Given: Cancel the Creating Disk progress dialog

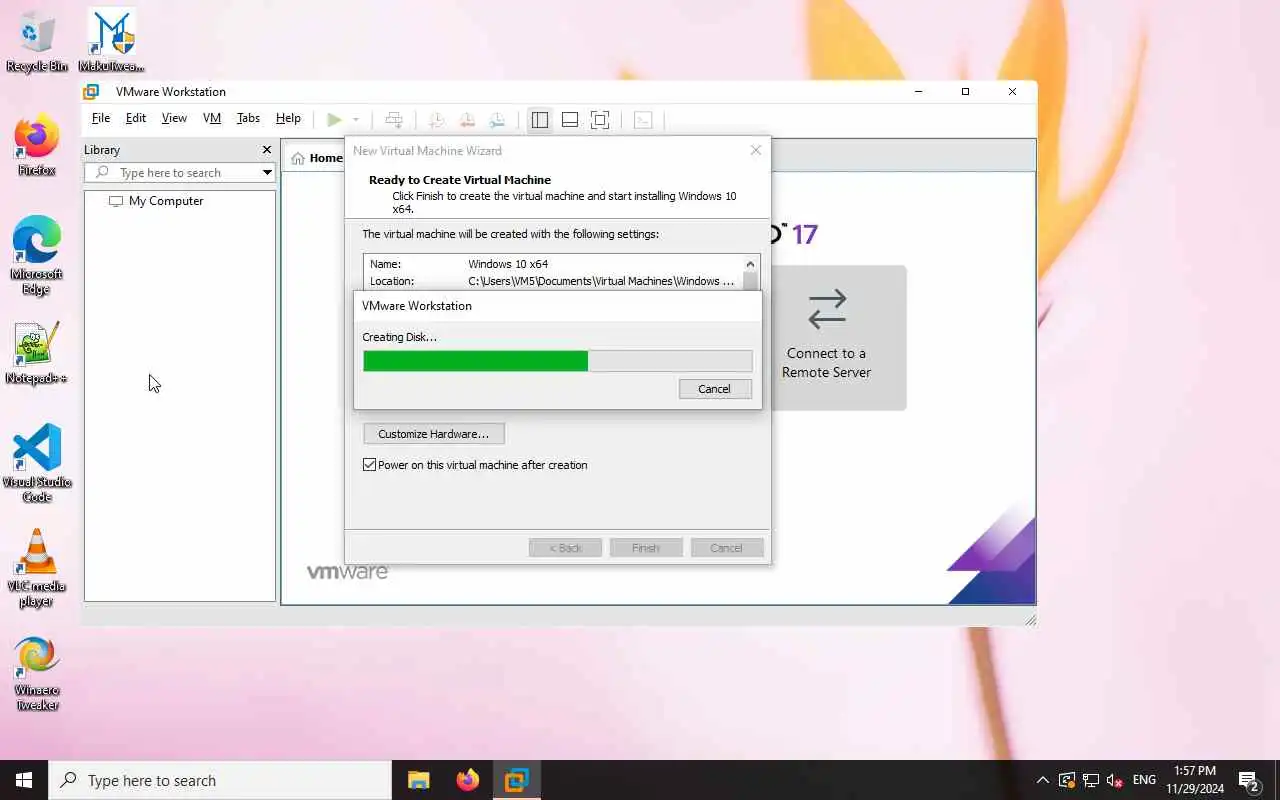Looking at the screenshot, I should click(x=715, y=389).
